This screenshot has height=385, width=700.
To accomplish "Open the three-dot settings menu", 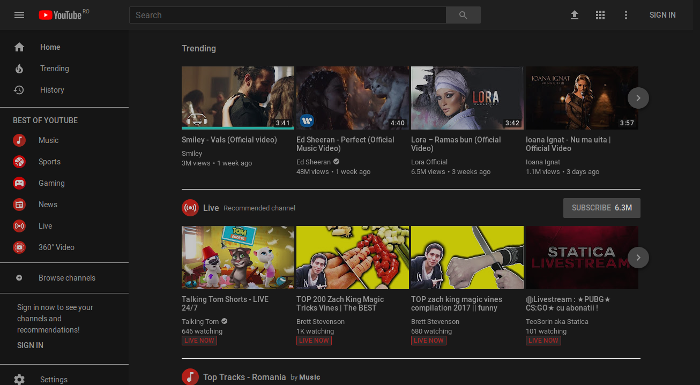I will click(x=626, y=15).
